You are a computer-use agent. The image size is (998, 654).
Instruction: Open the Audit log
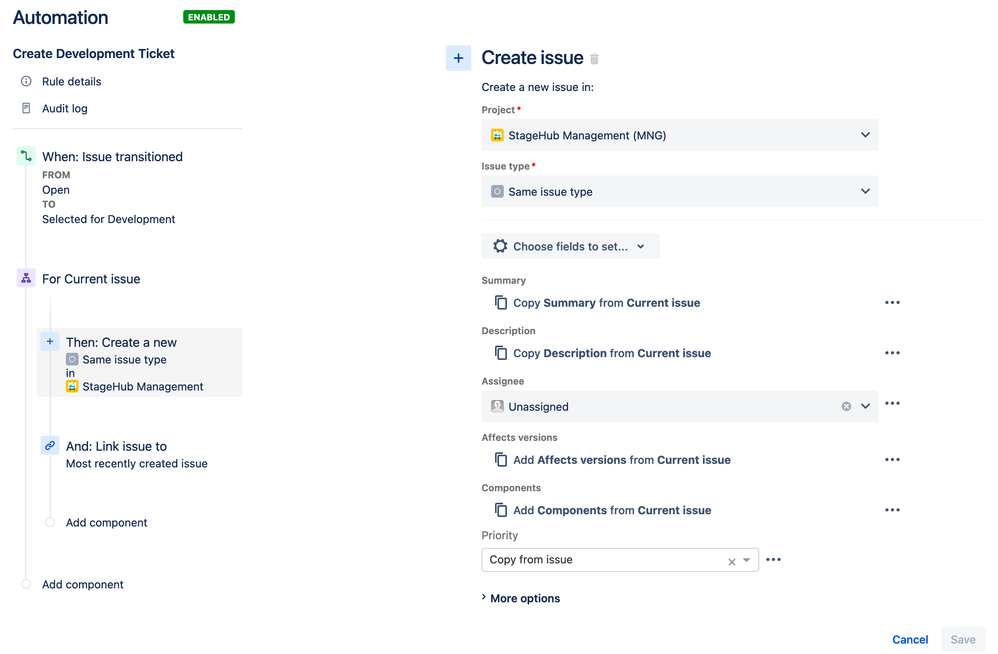(x=65, y=108)
